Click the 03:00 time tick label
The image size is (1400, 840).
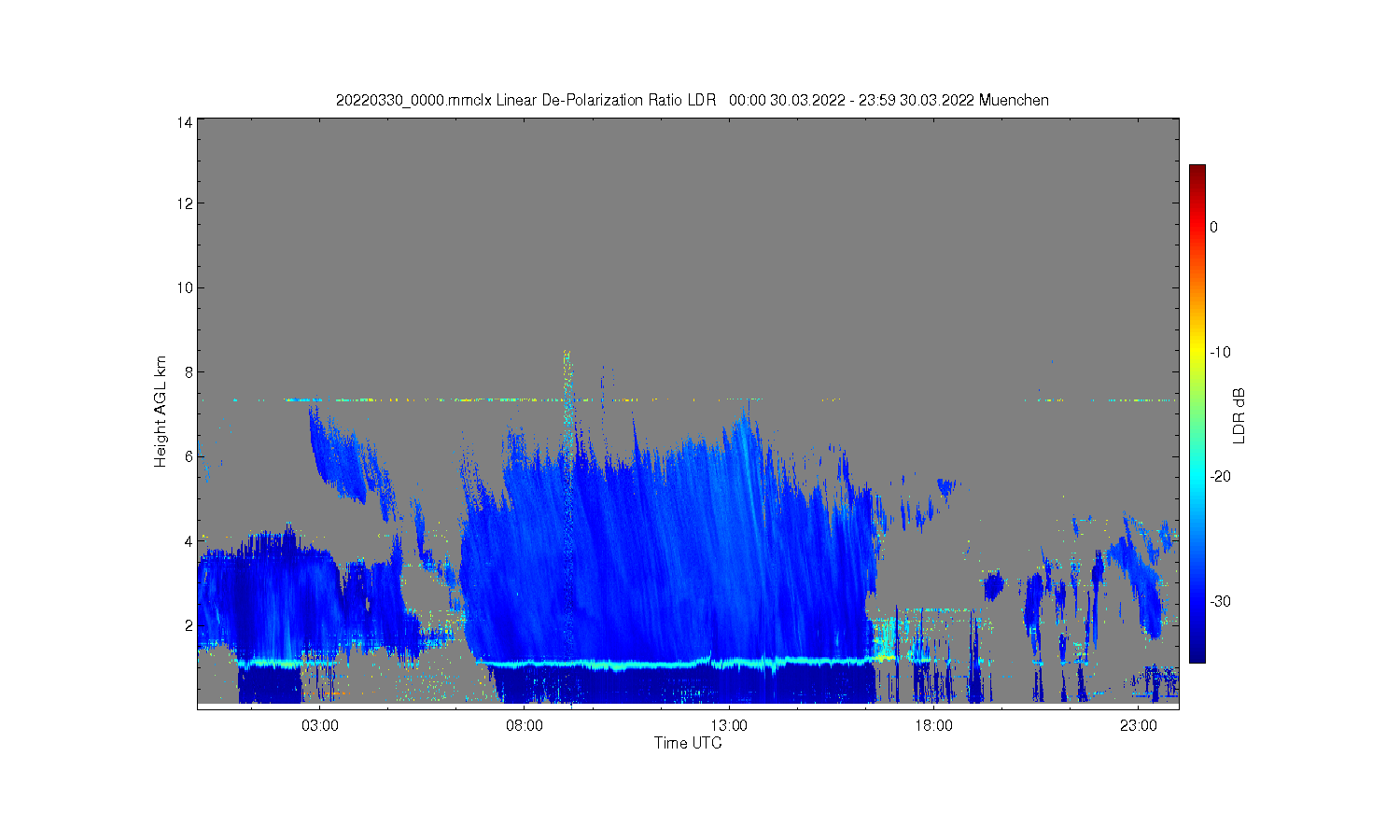click(320, 725)
